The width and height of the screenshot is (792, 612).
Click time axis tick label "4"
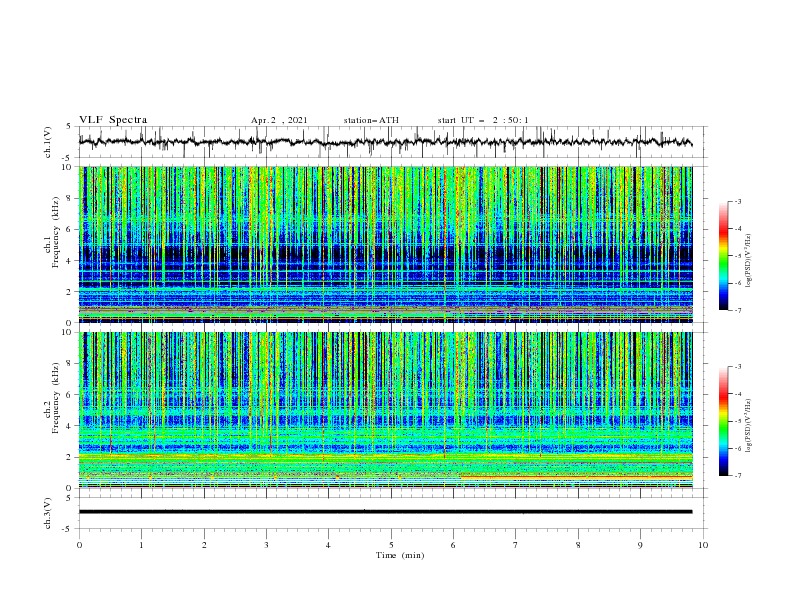pos(328,545)
